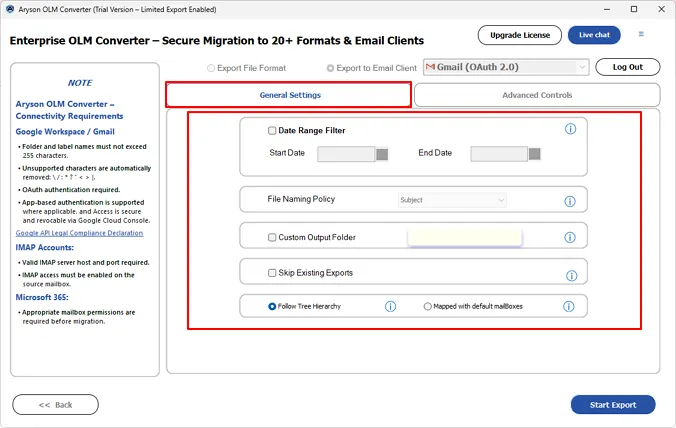The width and height of the screenshot is (676, 428).
Task: Select Mapped with default mailboxes radio button
Action: 428,306
